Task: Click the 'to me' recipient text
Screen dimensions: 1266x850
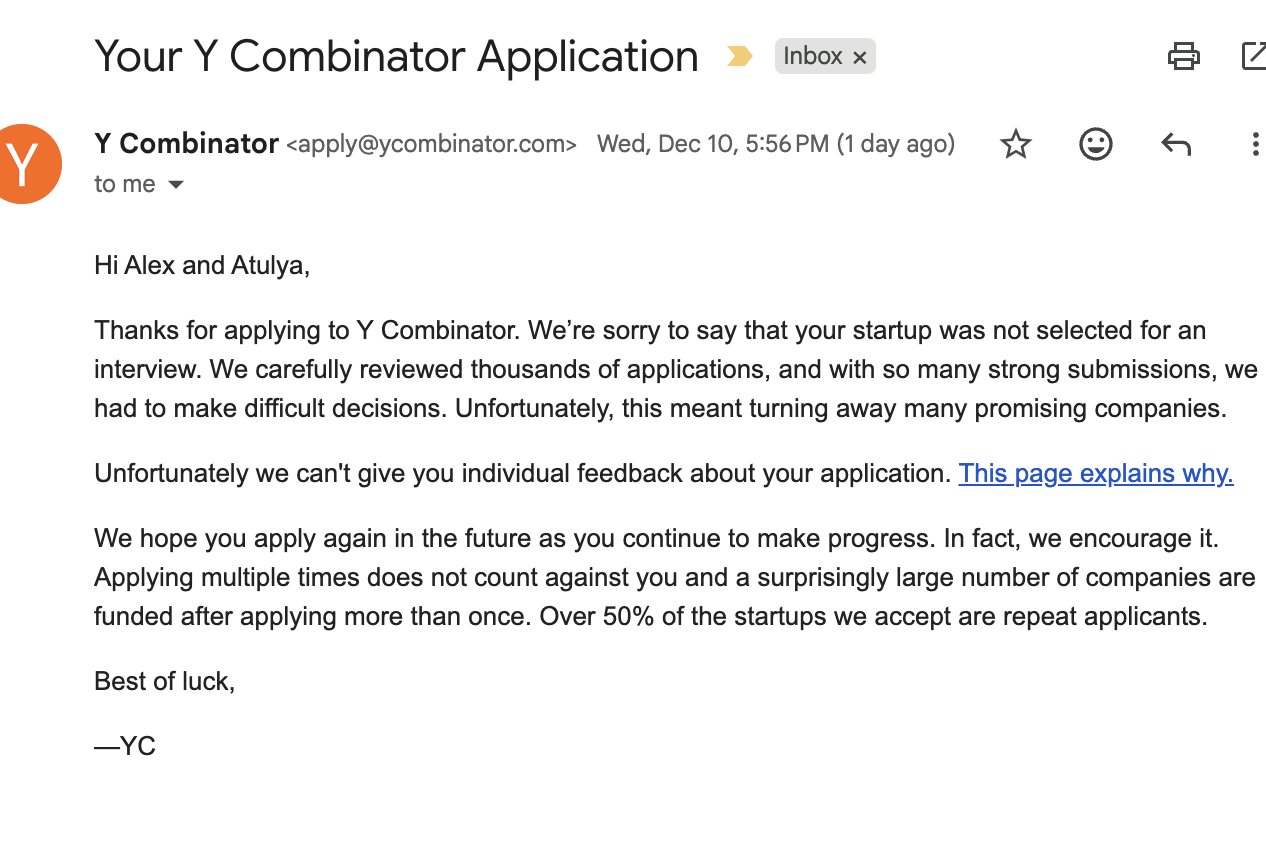Action: [x=124, y=184]
